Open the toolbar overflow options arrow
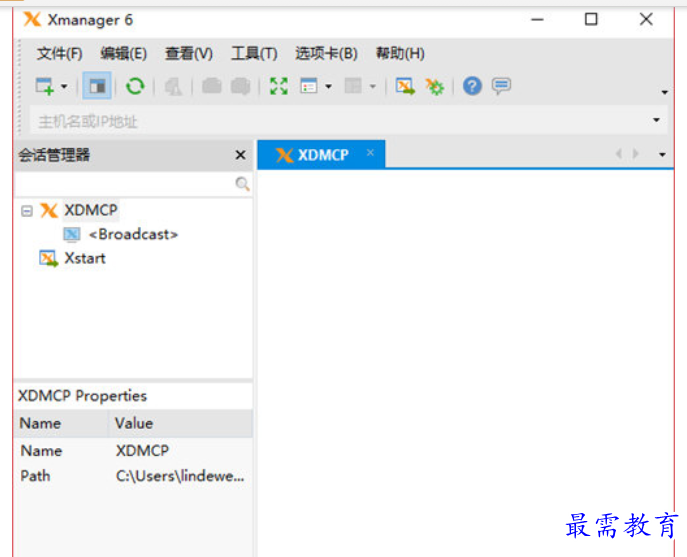 pos(665,92)
